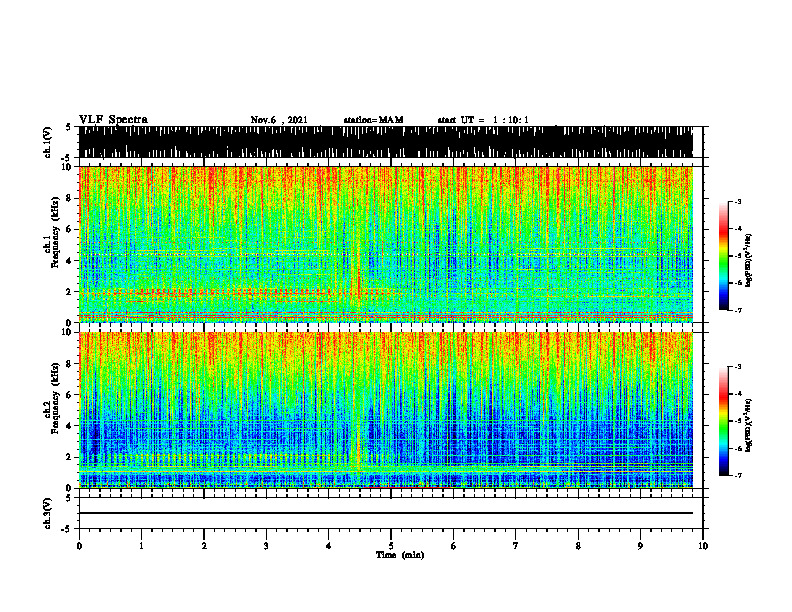
Task: Click time axis tick label "10"
Action: pos(703,546)
